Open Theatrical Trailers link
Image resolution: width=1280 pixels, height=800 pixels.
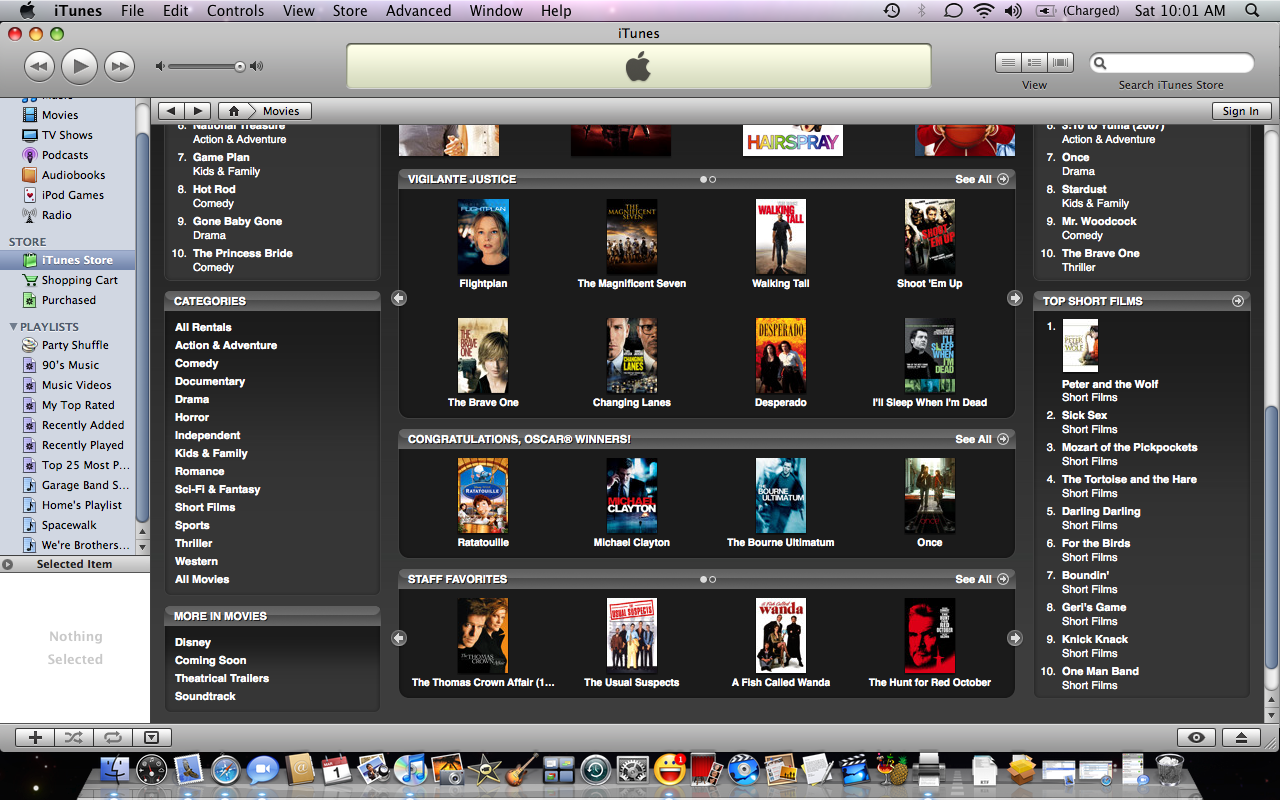pyautogui.click(x=222, y=678)
